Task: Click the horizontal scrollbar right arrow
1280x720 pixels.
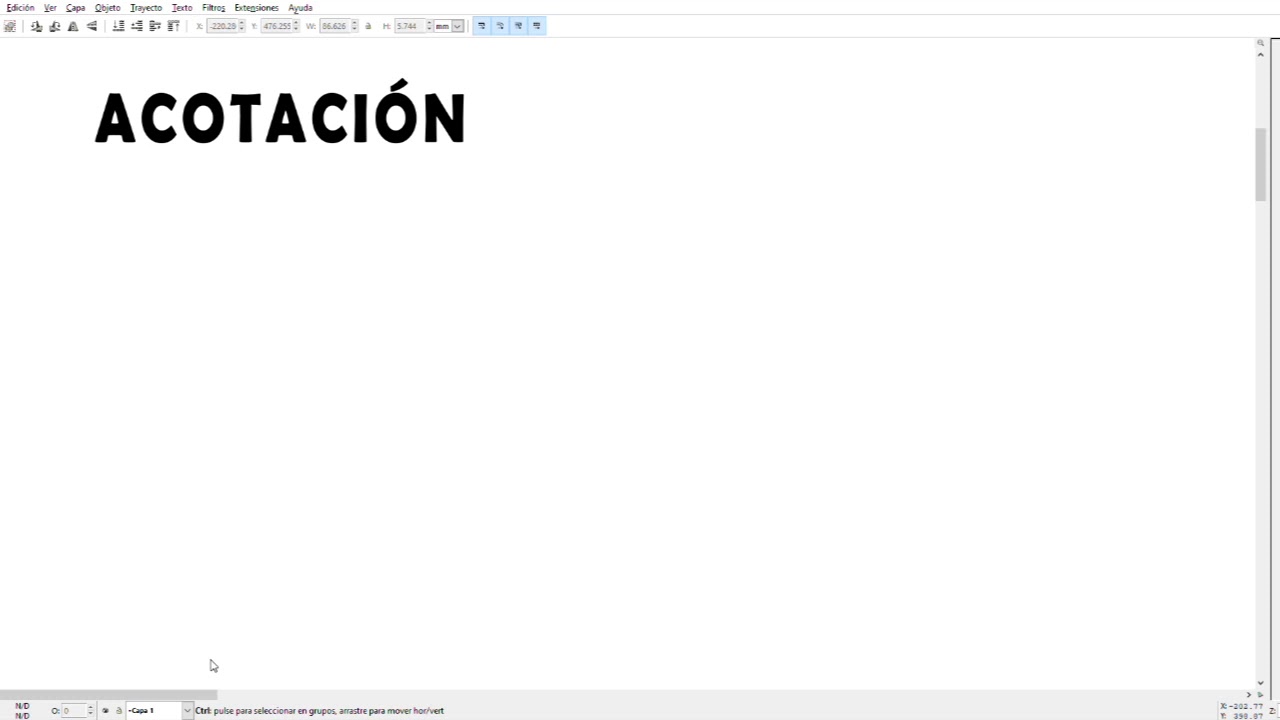Action: [1248, 694]
